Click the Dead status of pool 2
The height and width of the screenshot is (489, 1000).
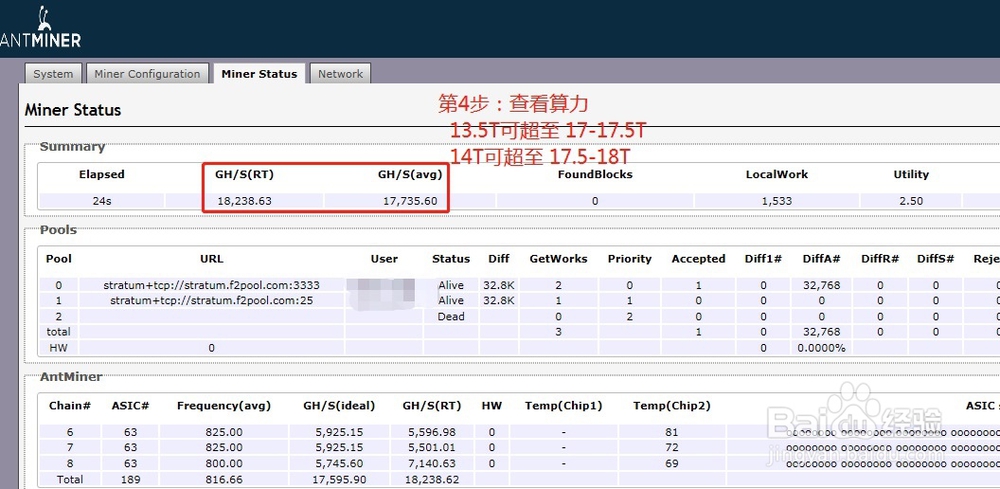pos(451,316)
